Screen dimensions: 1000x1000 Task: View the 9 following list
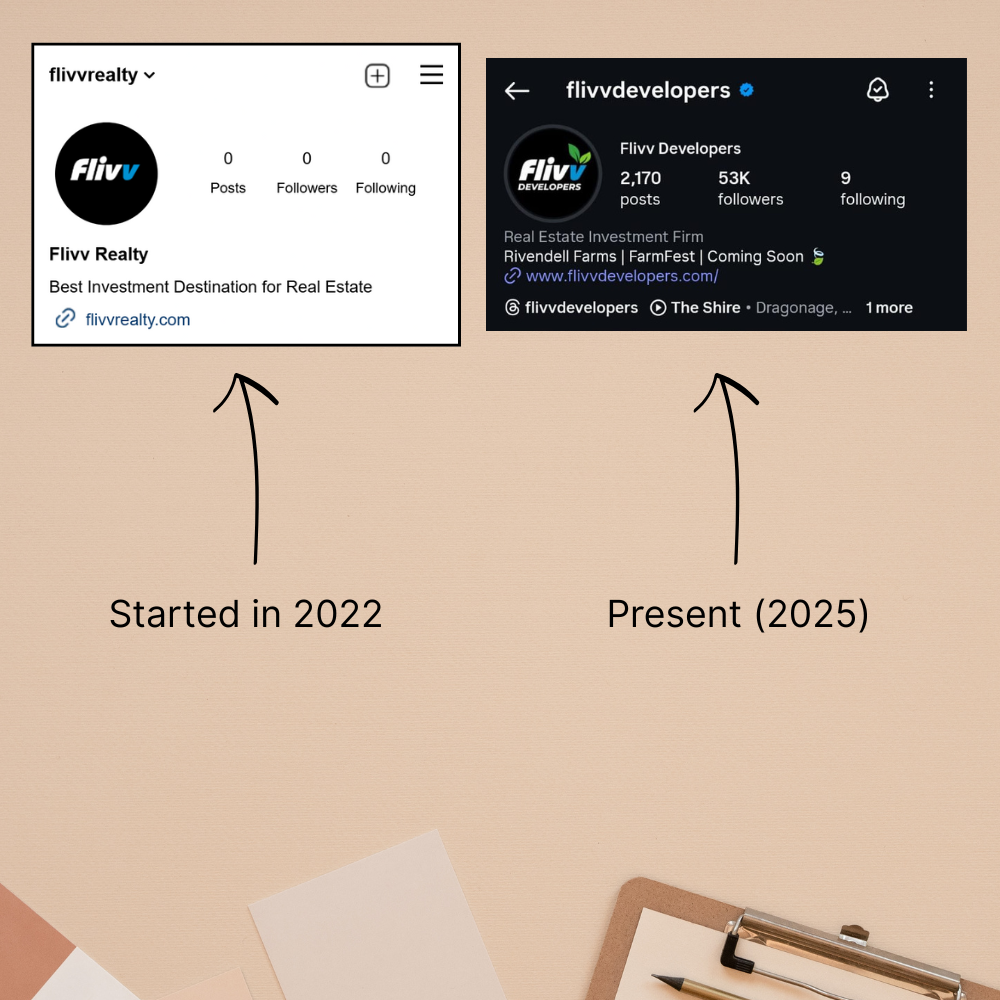click(872, 188)
